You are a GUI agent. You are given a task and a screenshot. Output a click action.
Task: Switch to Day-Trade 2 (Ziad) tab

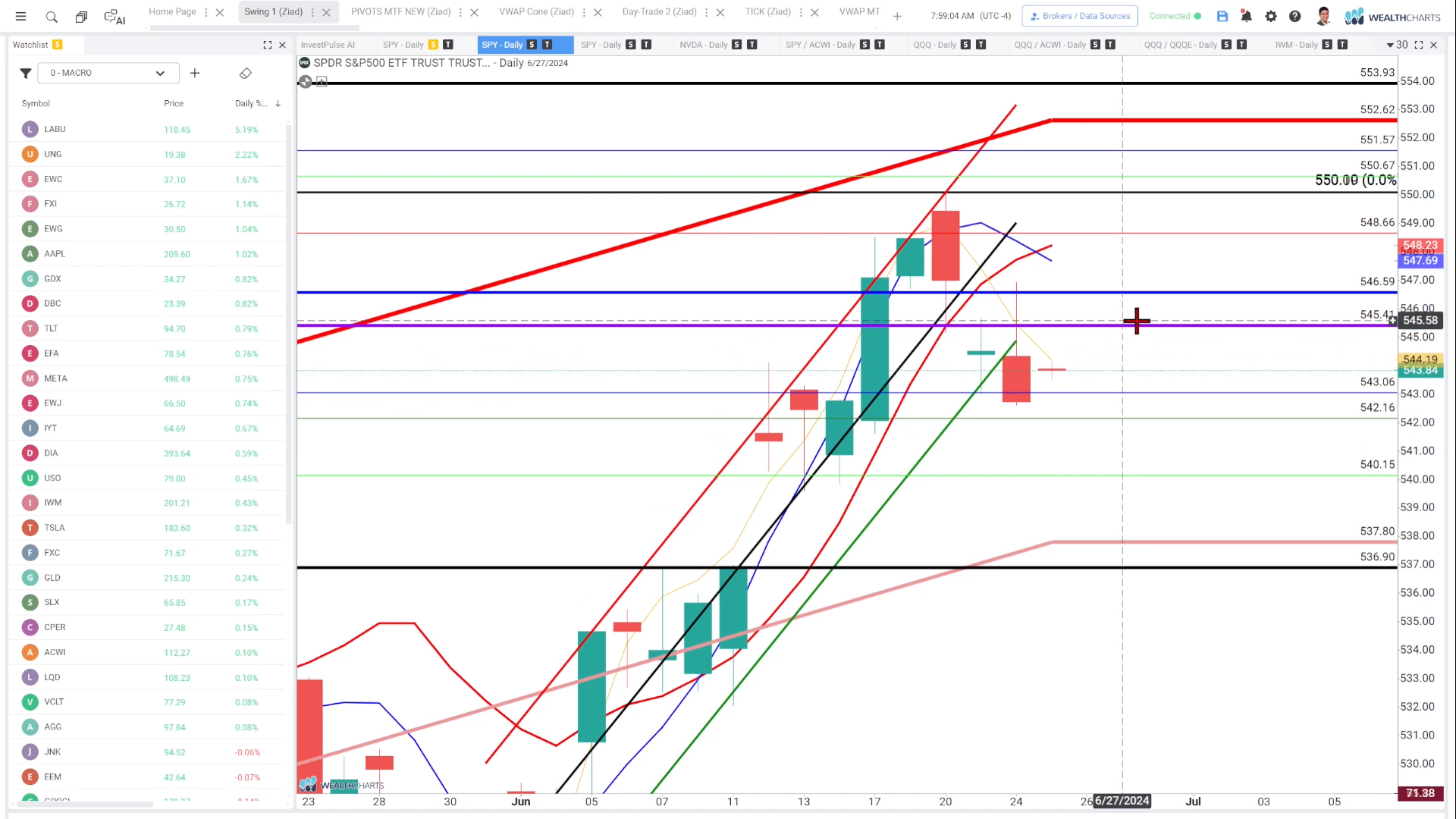(x=659, y=11)
